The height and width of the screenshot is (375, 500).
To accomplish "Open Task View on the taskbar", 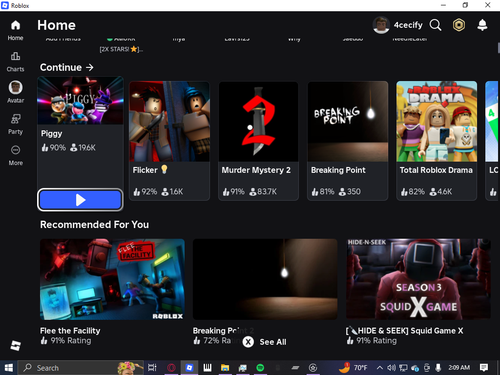I will pos(152,368).
